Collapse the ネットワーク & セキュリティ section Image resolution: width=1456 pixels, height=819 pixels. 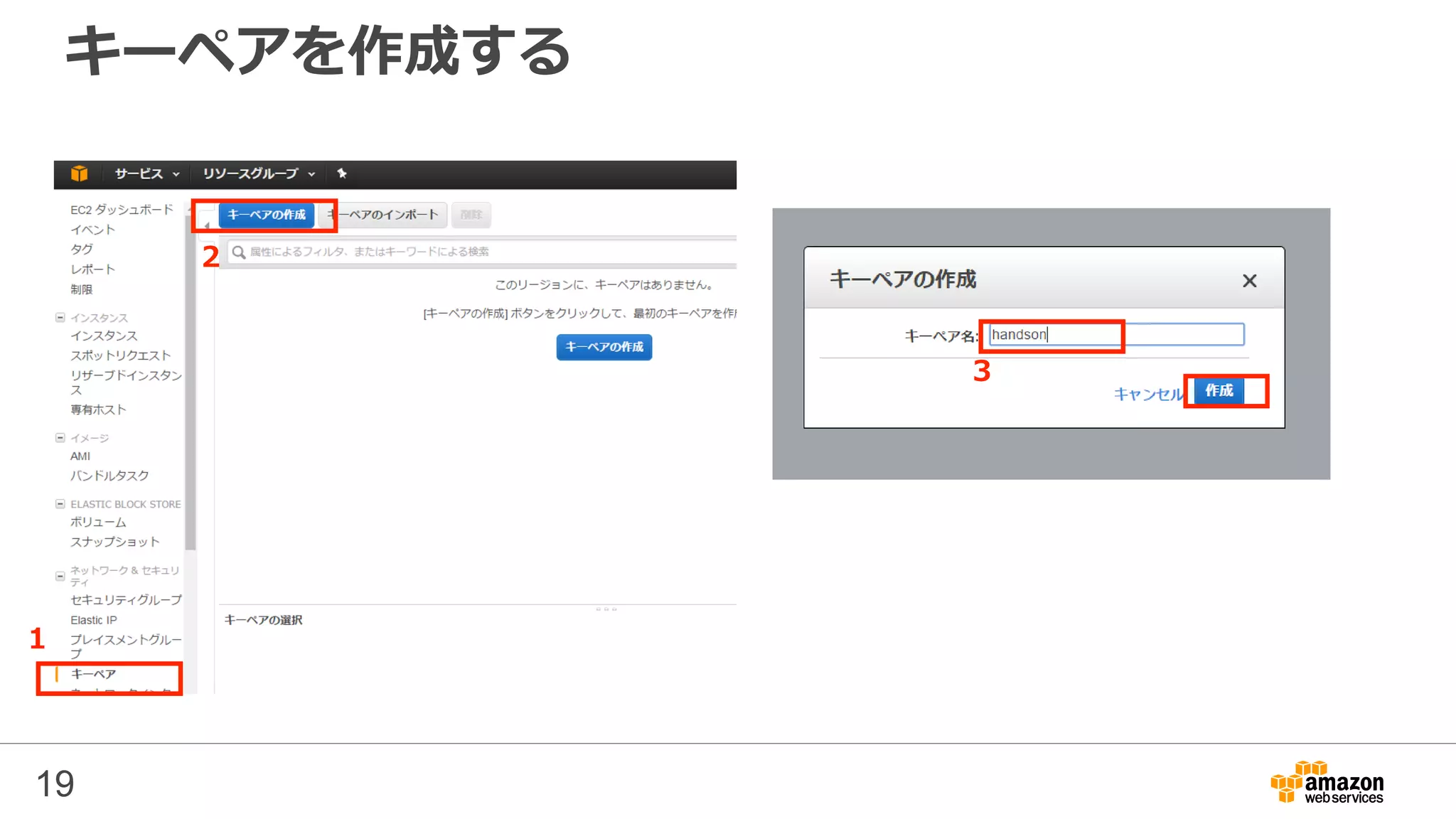60,576
